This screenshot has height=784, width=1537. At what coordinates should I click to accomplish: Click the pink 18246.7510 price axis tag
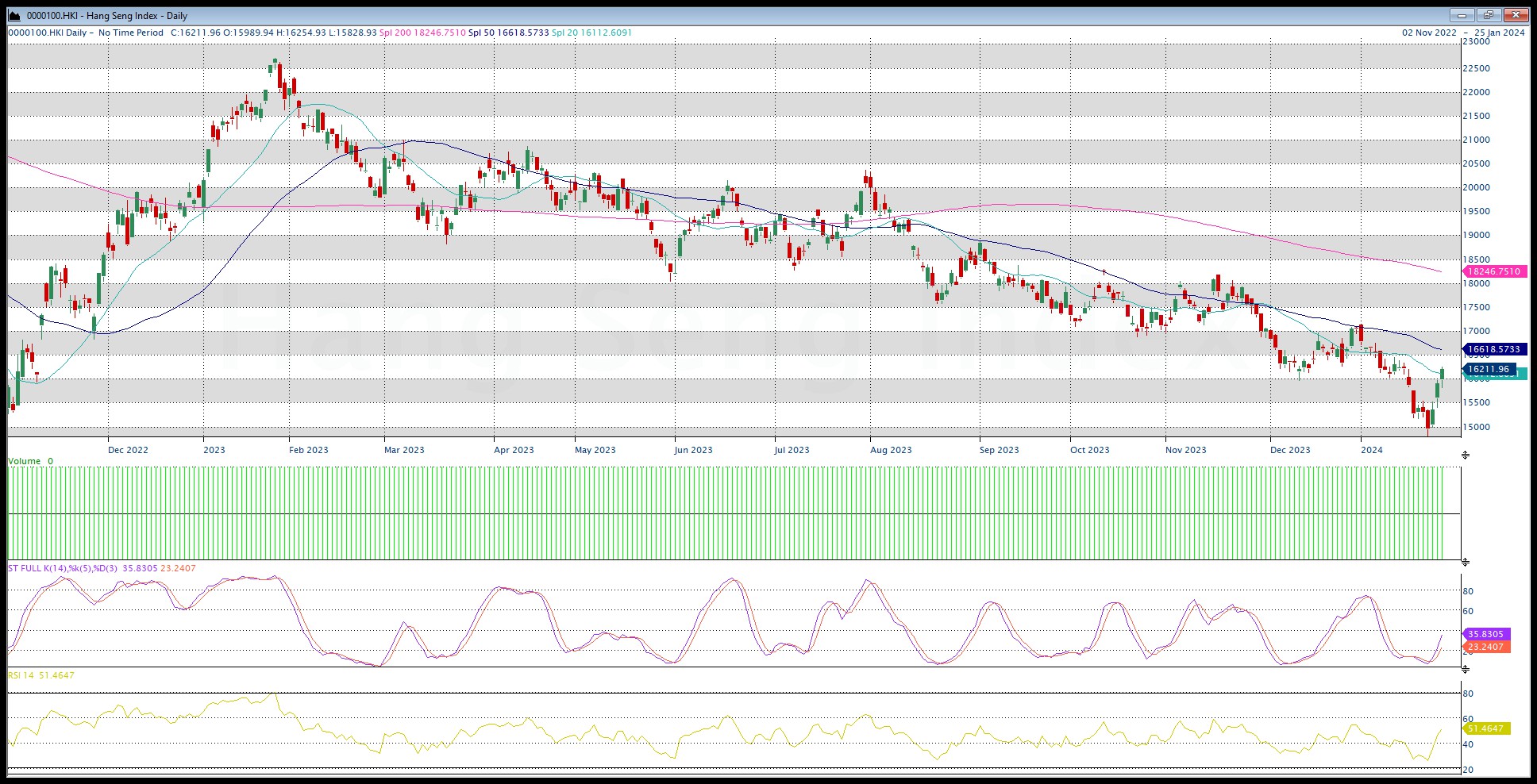(1493, 271)
